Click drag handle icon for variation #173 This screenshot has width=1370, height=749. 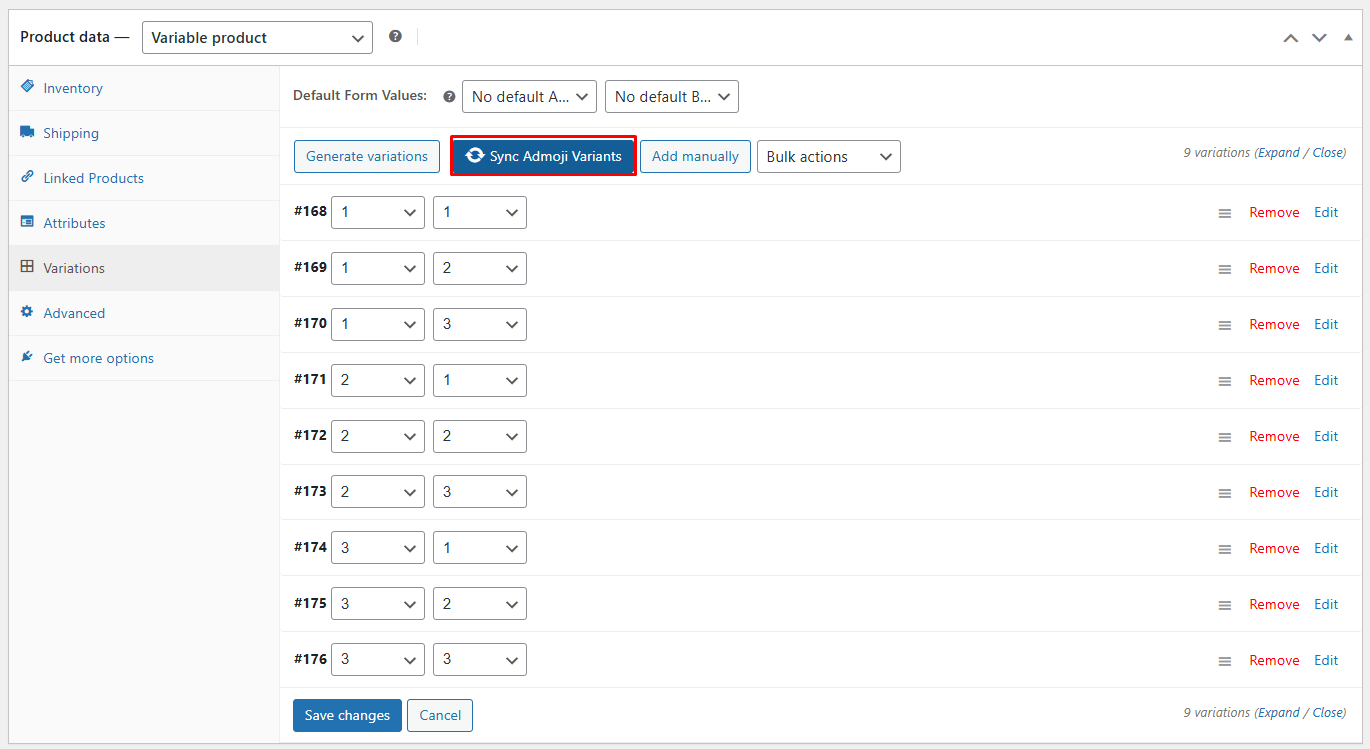(1225, 493)
